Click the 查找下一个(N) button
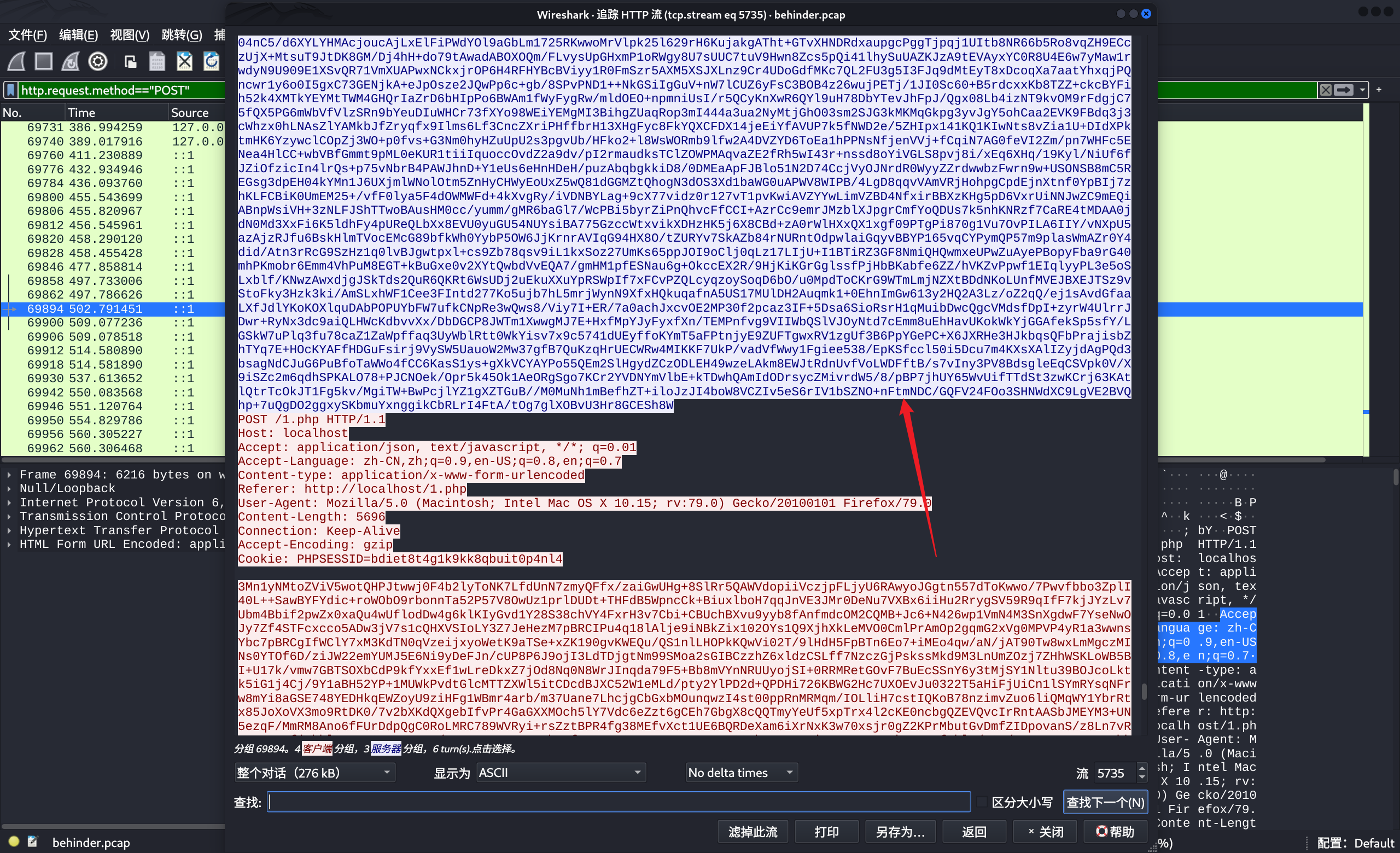The width and height of the screenshot is (1400, 853). 1105,802
